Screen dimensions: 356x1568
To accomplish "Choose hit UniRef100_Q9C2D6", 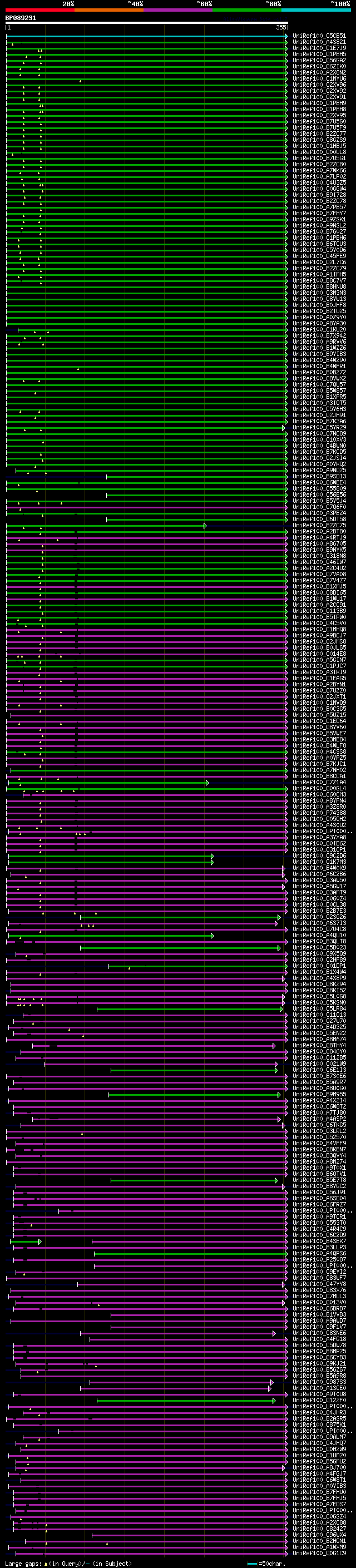I will 319,856.
